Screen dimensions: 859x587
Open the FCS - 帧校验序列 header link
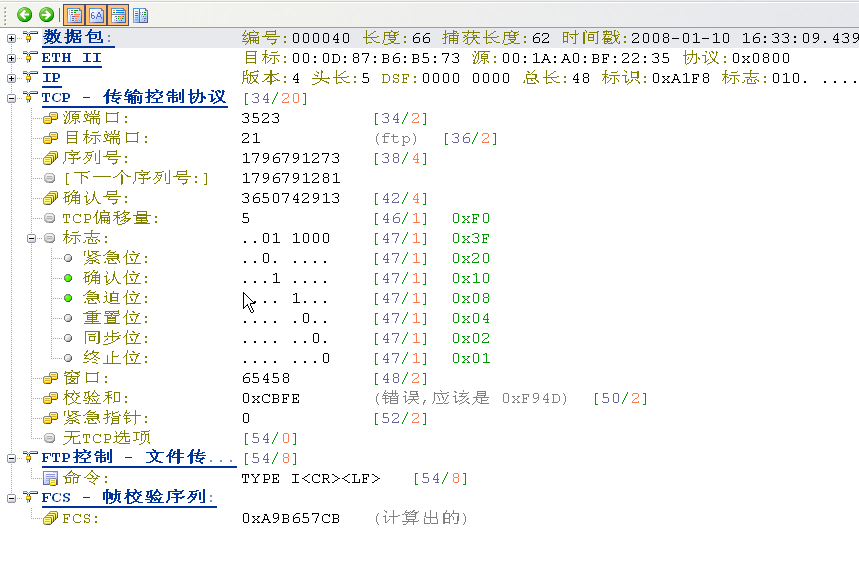129,498
